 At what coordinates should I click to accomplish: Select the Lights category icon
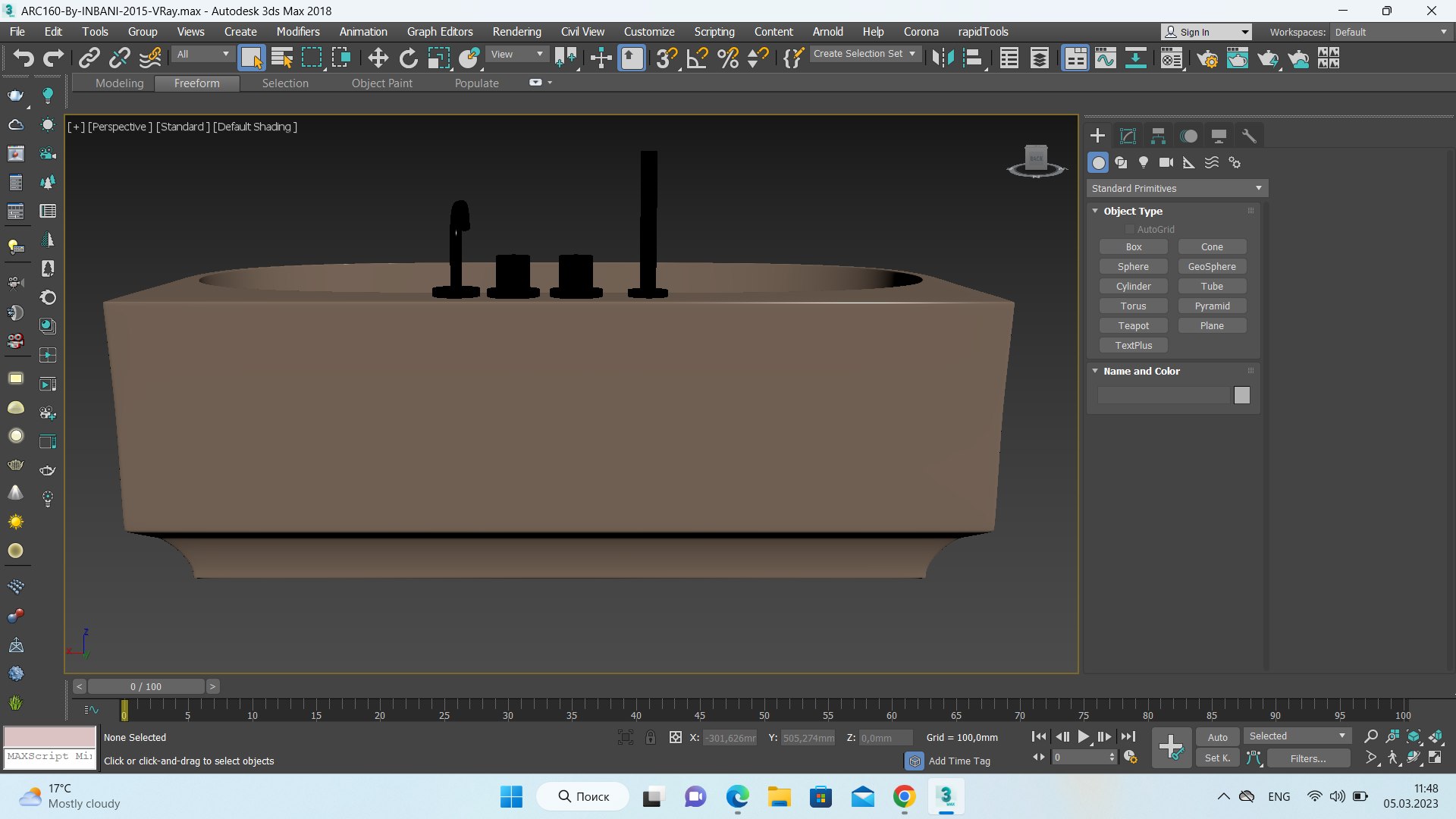pyautogui.click(x=1144, y=162)
